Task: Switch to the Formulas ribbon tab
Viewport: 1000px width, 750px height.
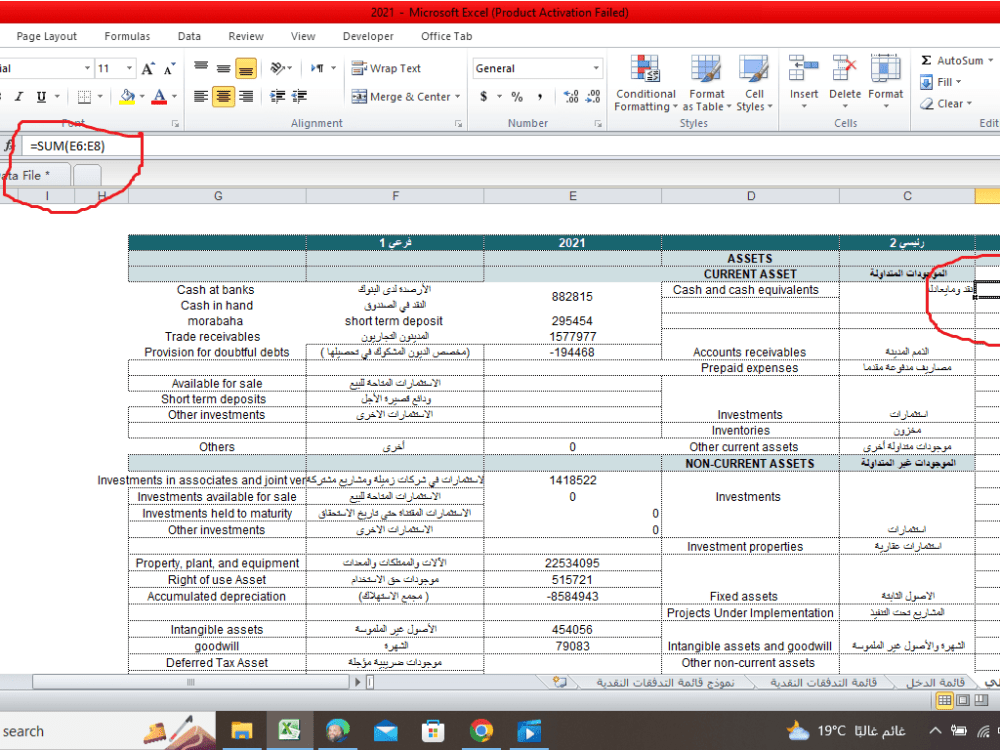Action: (x=127, y=36)
